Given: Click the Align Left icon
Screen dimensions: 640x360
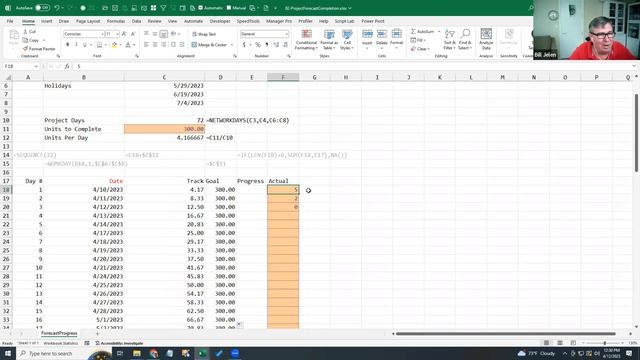Looking at the screenshot, I should click(146, 44).
